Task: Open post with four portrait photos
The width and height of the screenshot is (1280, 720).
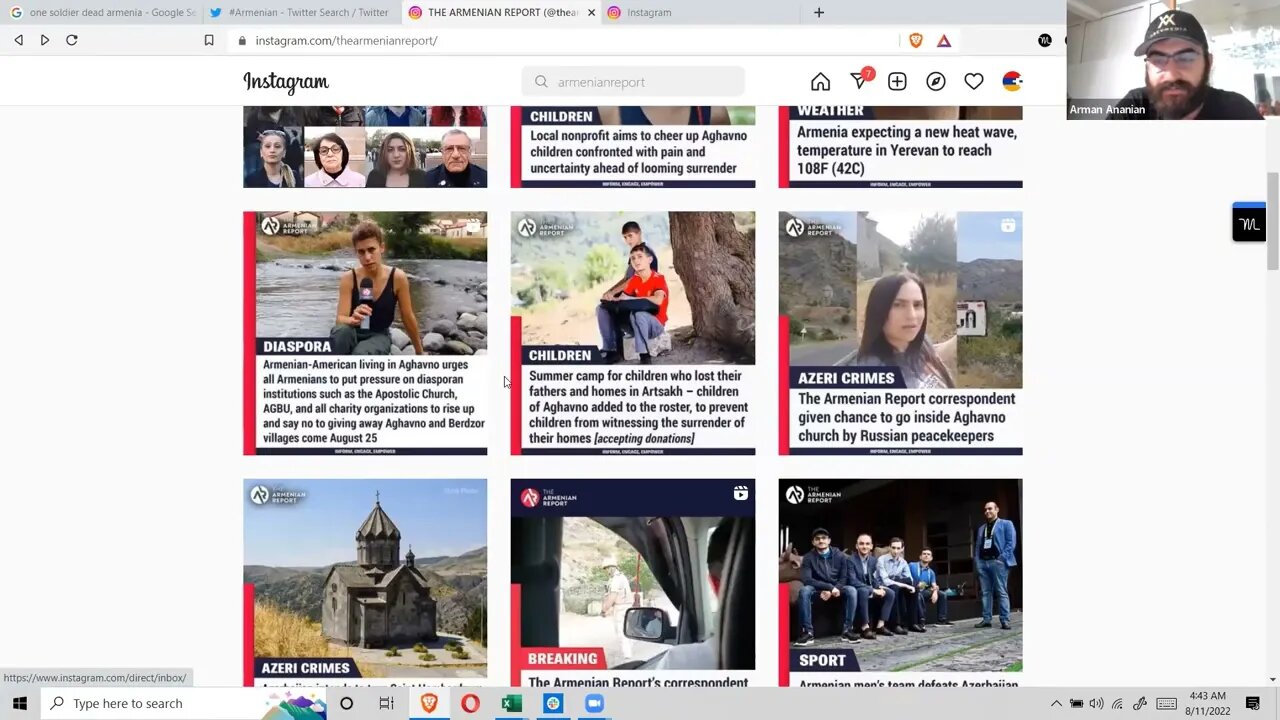Action: (x=365, y=146)
